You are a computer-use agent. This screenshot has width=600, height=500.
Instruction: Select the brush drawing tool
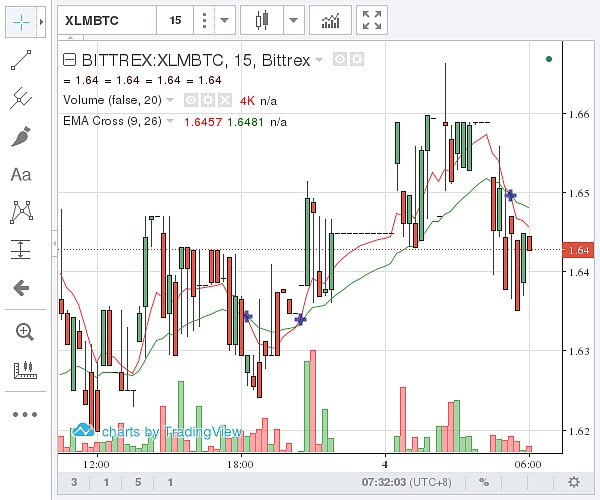21,137
